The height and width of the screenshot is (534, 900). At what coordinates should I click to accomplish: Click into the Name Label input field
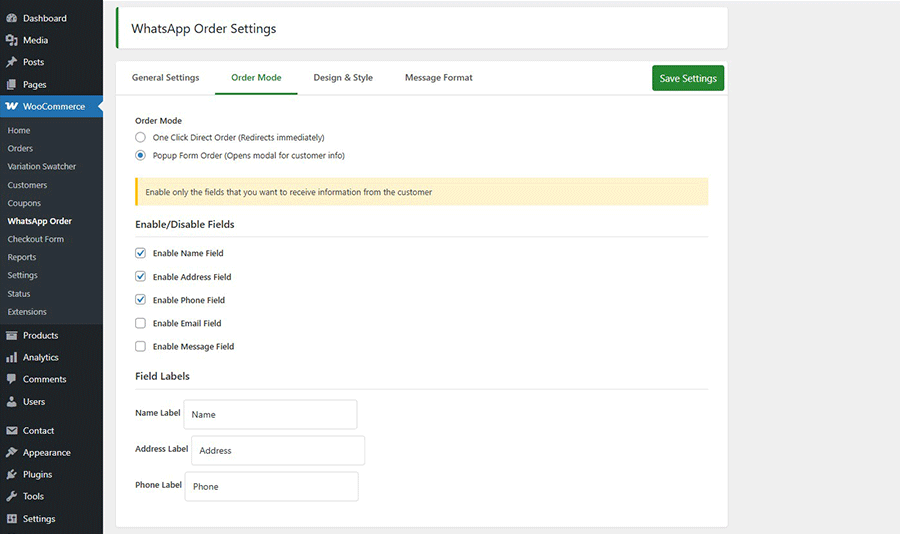pos(270,414)
